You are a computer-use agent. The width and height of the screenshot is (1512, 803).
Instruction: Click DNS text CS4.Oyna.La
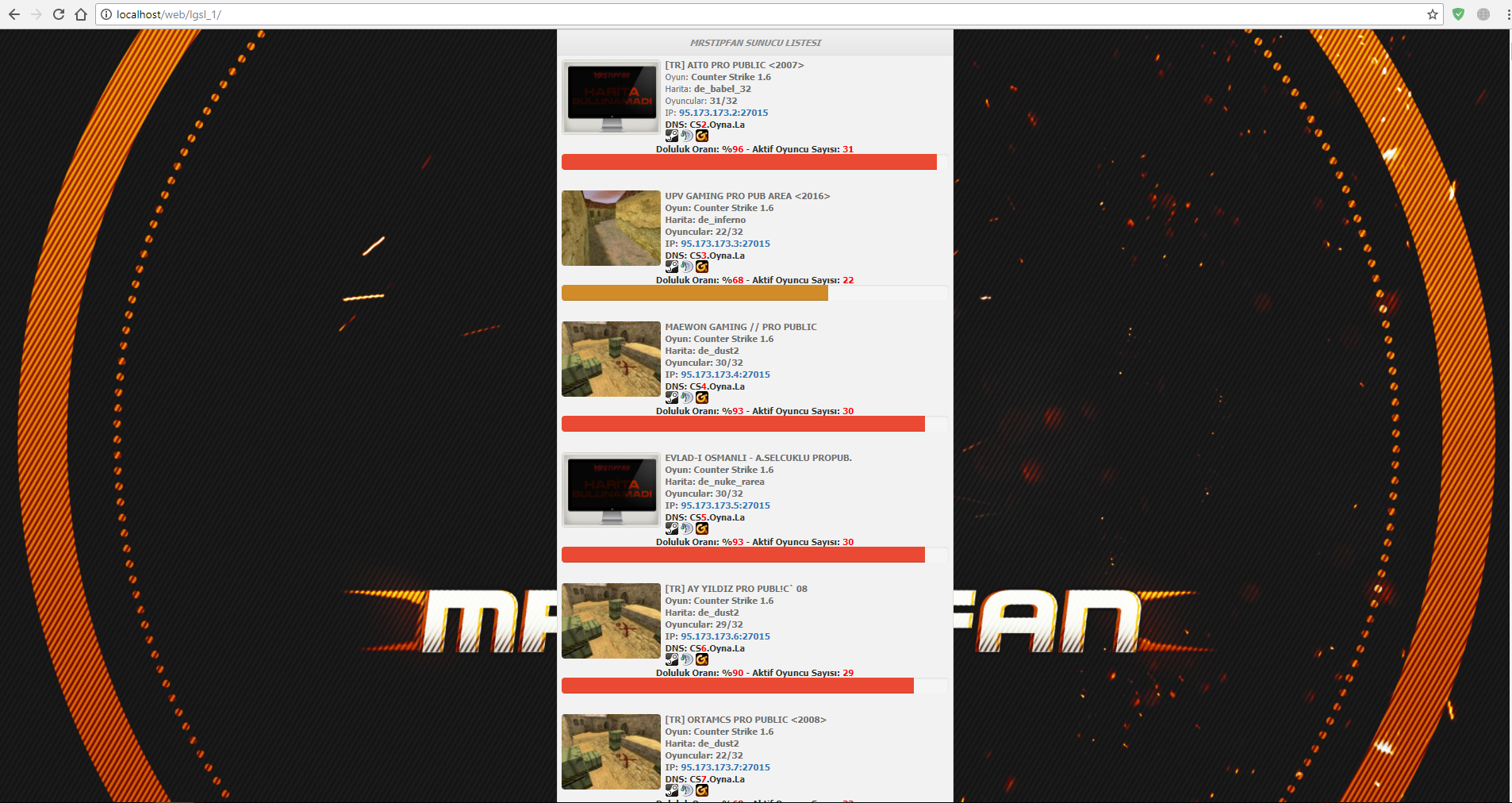[x=717, y=386]
